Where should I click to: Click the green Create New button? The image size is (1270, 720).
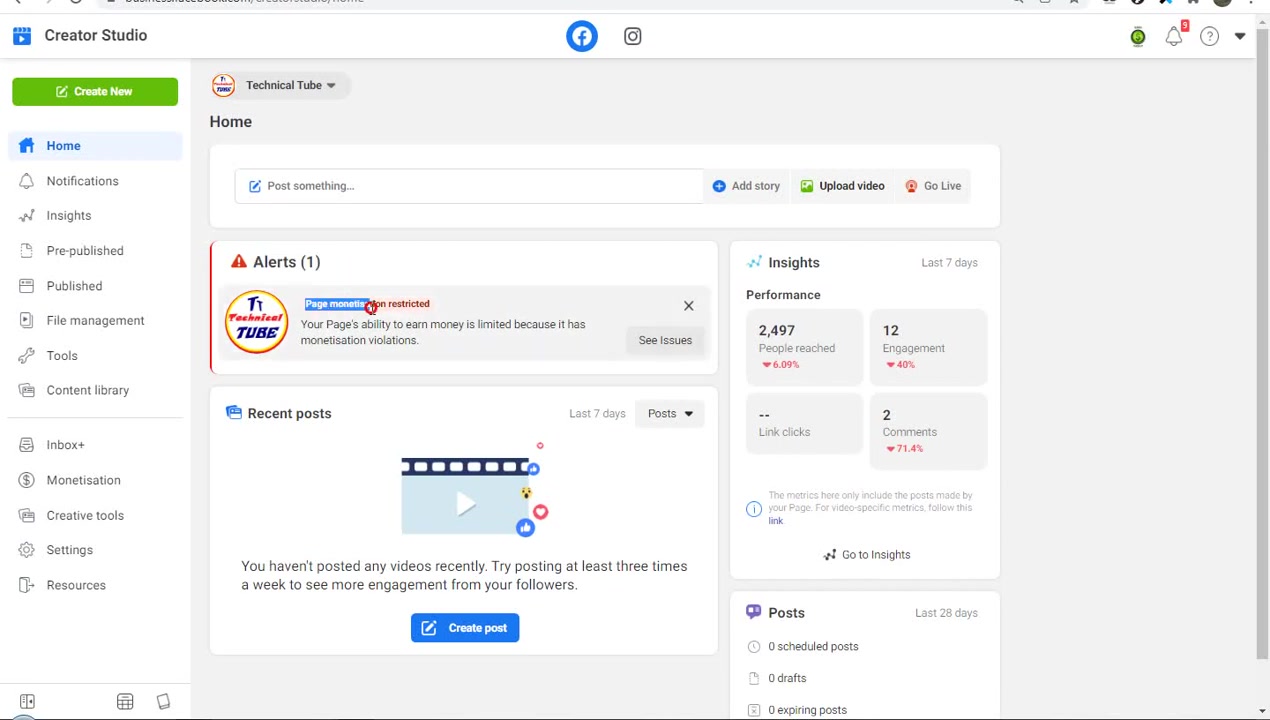coord(95,91)
